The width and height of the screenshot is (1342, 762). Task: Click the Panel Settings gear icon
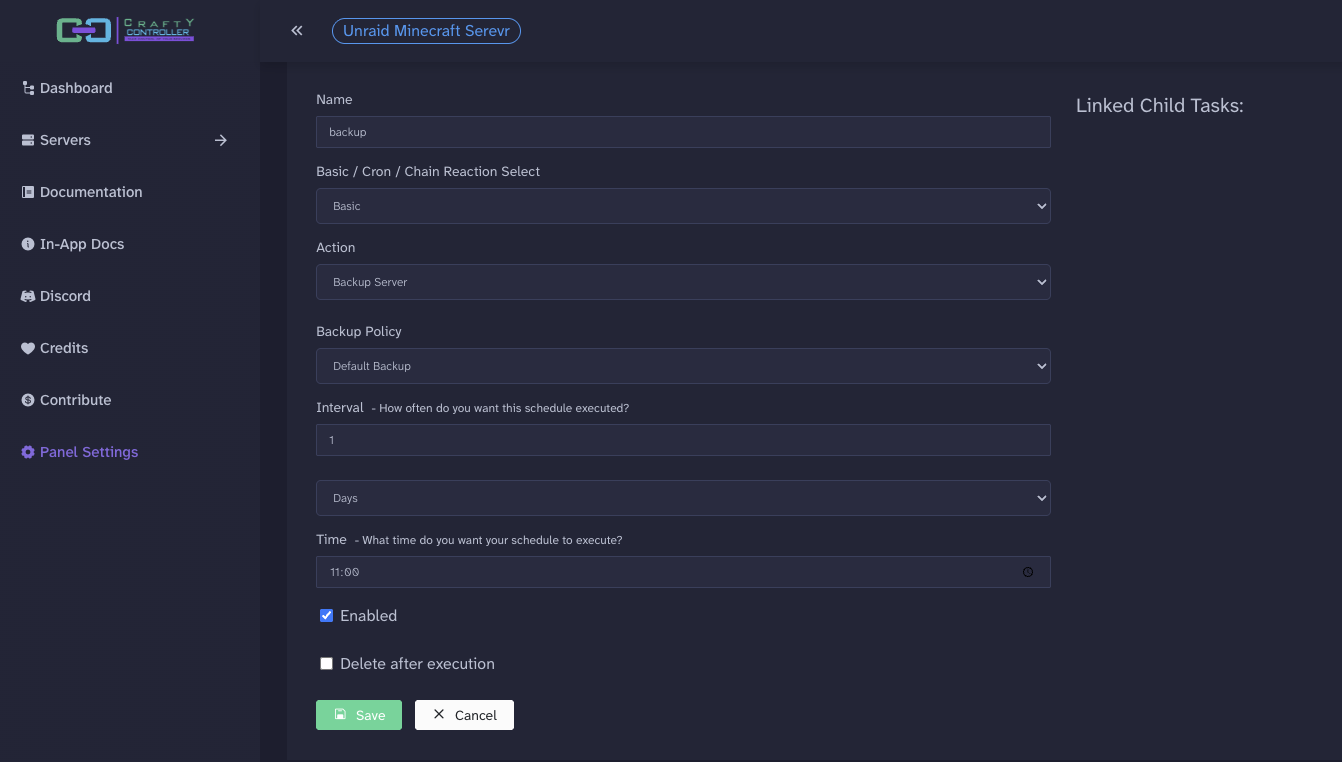(28, 452)
